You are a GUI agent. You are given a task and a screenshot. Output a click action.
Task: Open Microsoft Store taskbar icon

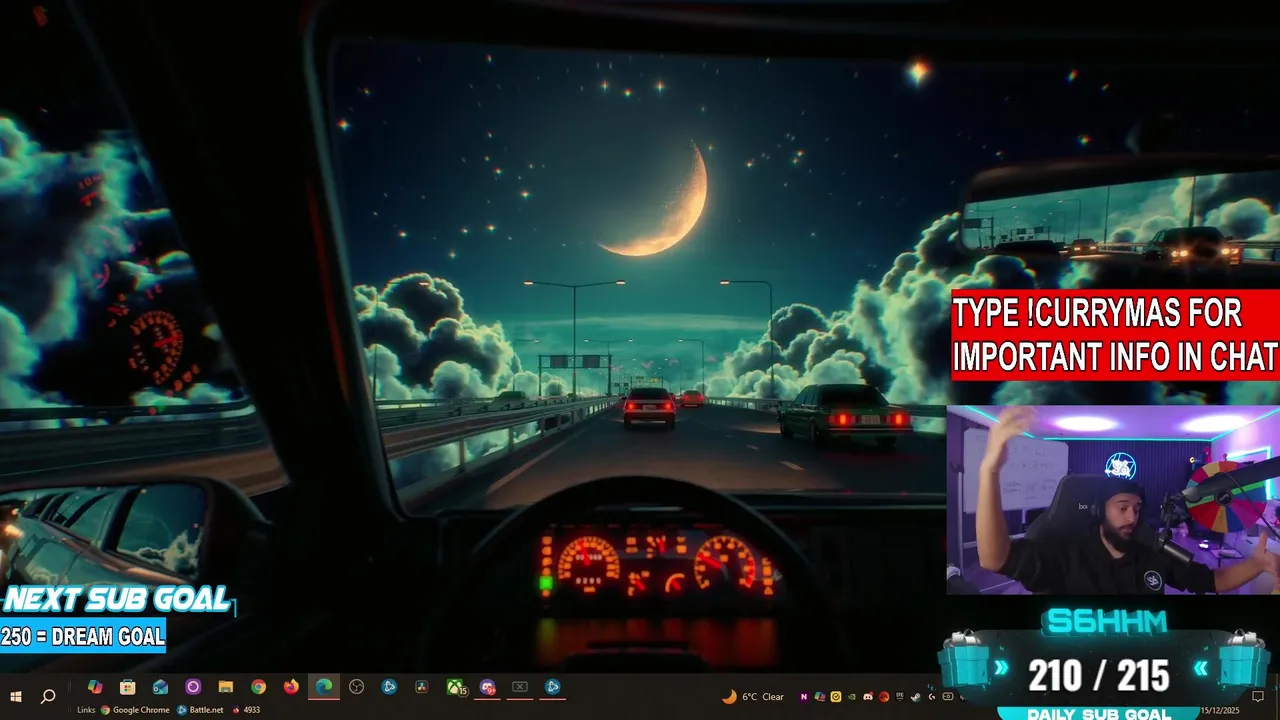(128, 687)
